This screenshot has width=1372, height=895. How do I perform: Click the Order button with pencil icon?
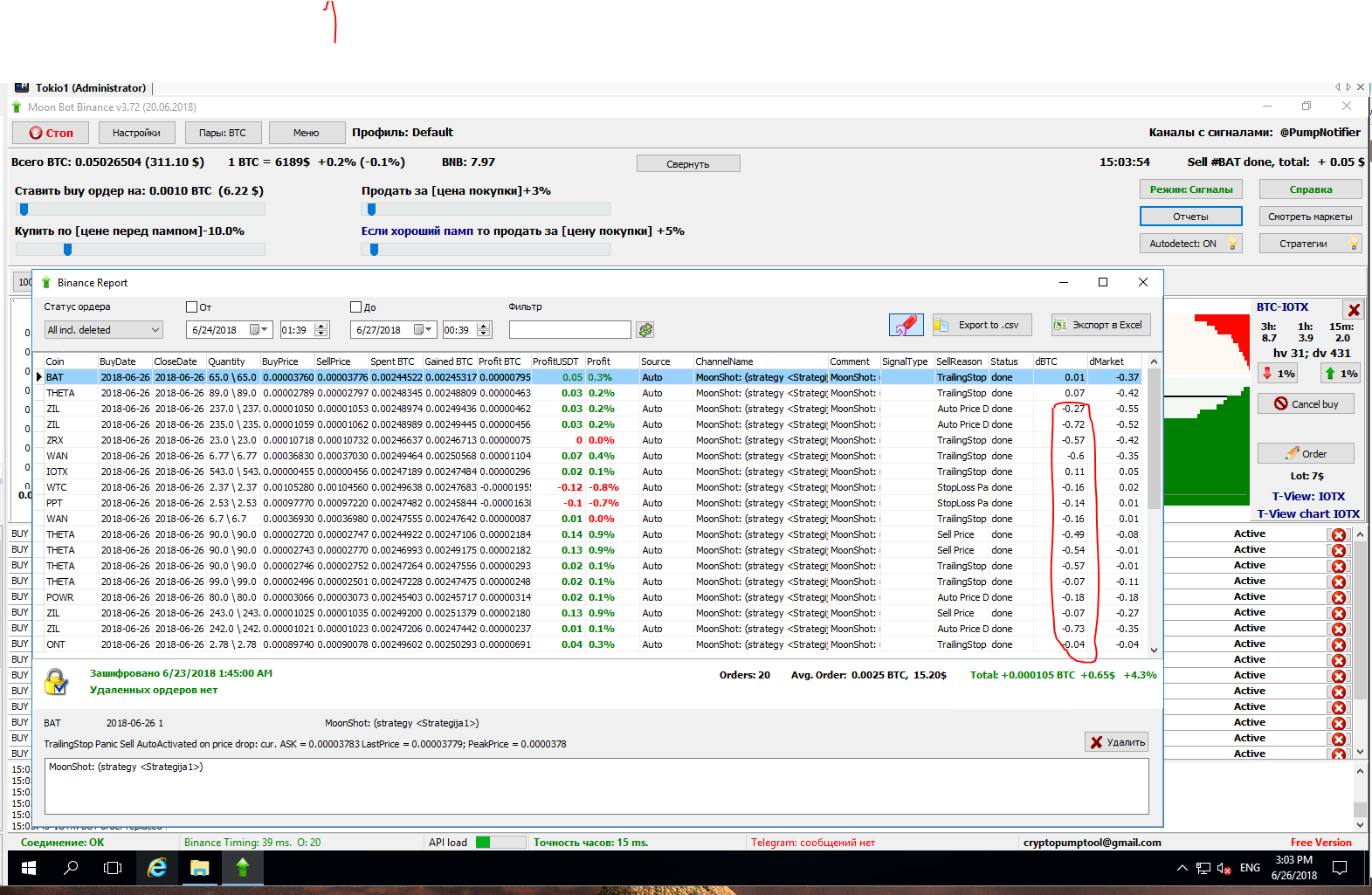coord(1306,453)
